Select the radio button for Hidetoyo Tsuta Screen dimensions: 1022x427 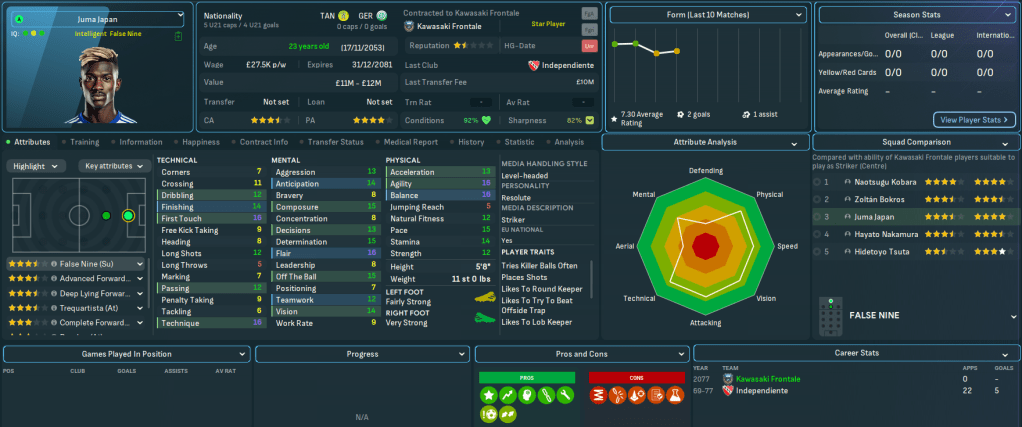[817, 251]
